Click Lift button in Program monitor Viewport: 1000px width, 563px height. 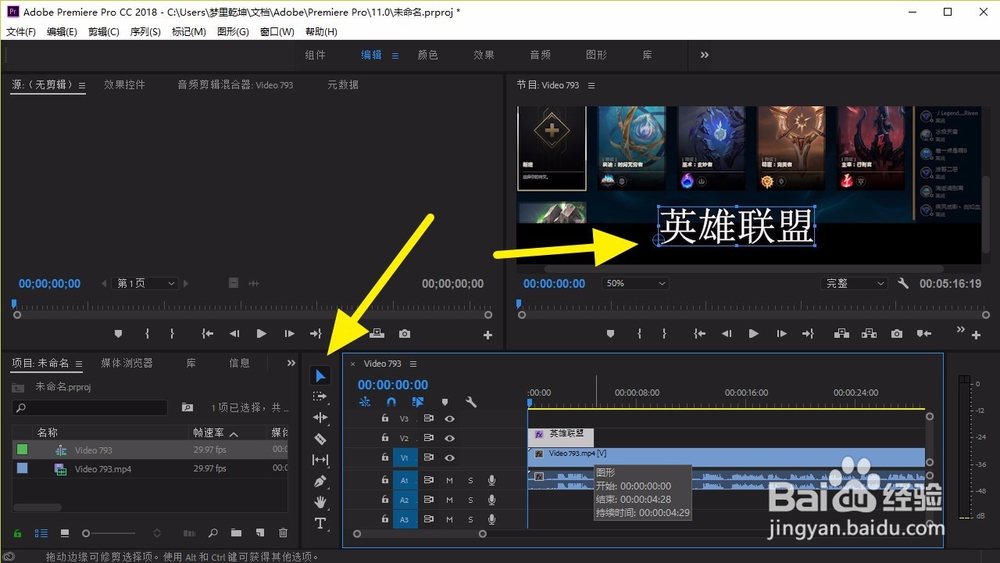(841, 333)
